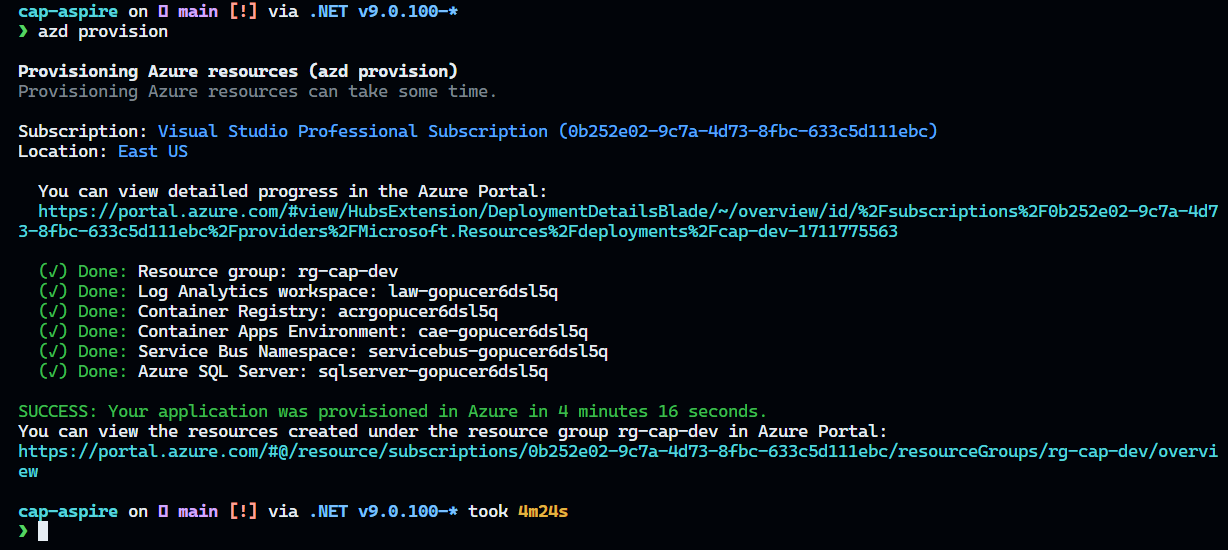Click the typed 'azd provision' command

point(103,31)
